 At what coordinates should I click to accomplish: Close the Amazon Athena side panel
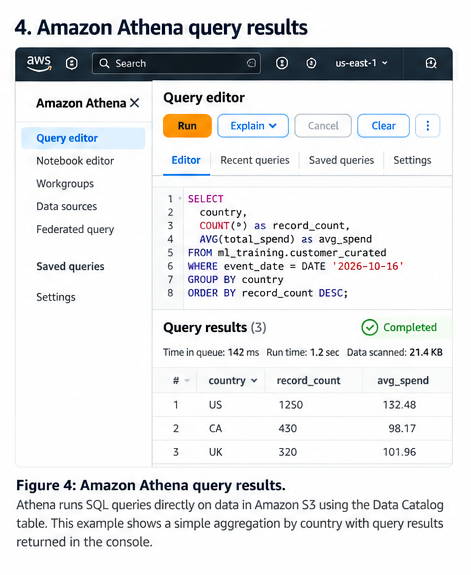(135, 103)
